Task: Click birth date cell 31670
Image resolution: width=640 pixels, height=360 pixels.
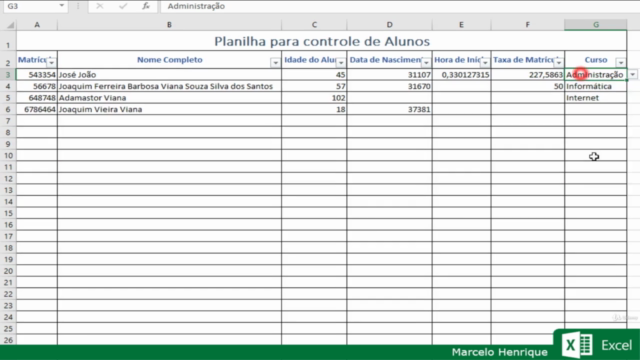Action: point(389,86)
